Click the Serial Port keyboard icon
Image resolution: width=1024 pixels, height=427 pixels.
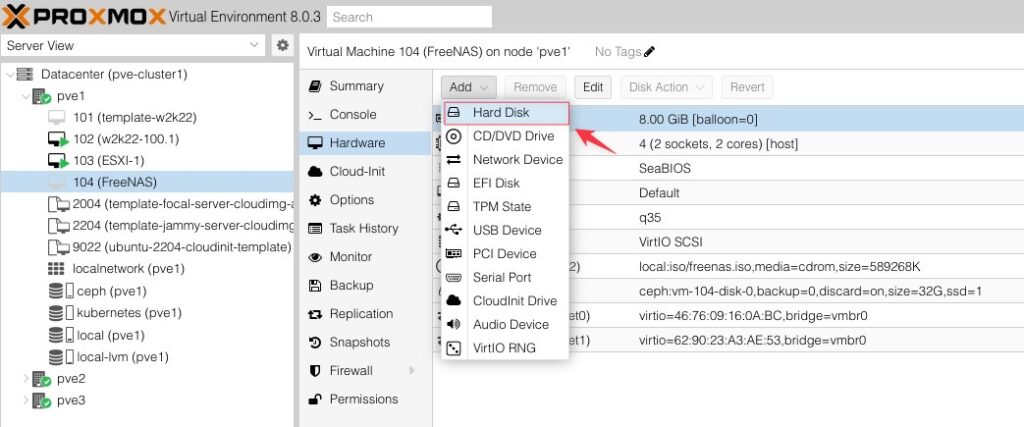point(454,277)
